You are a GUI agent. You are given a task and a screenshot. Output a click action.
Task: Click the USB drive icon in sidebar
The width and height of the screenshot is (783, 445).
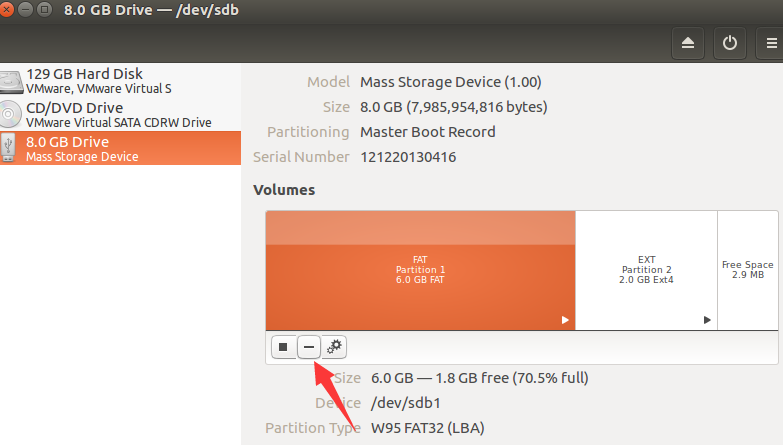8,148
